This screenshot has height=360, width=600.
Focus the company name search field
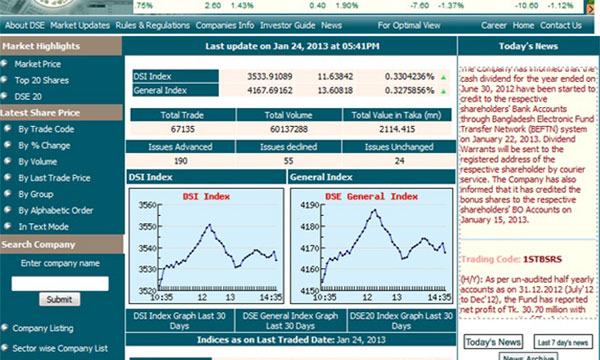(x=60, y=283)
